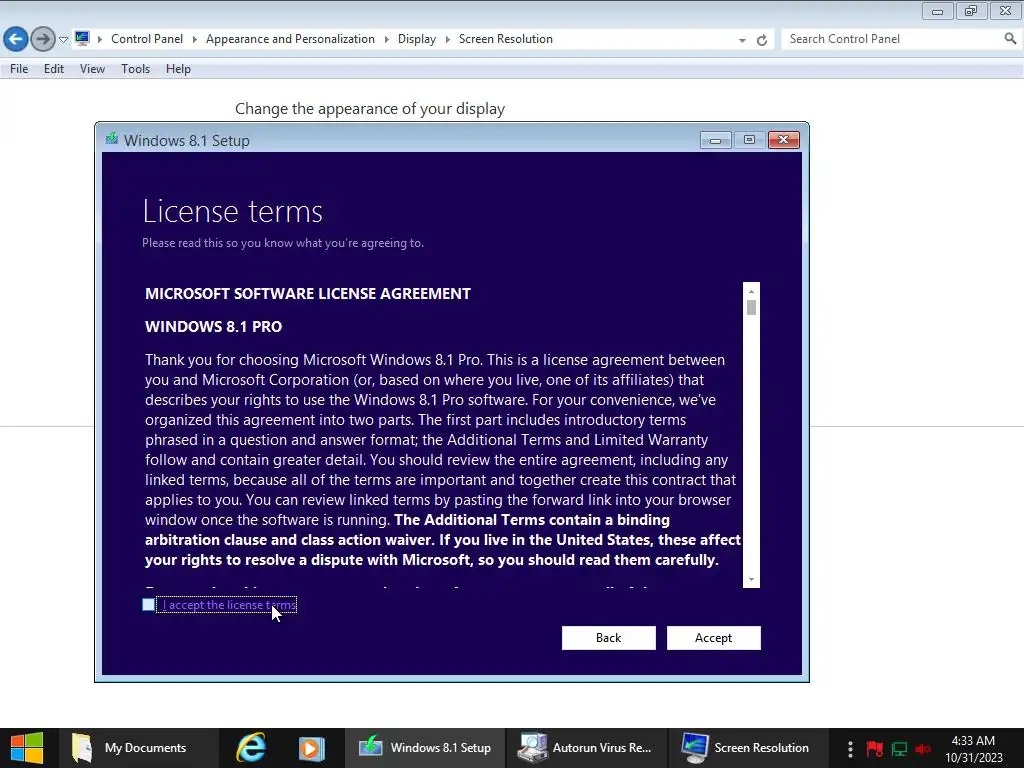The height and width of the screenshot is (768, 1024).
Task: Minimize the Windows 8.1 Setup window
Action: (715, 140)
